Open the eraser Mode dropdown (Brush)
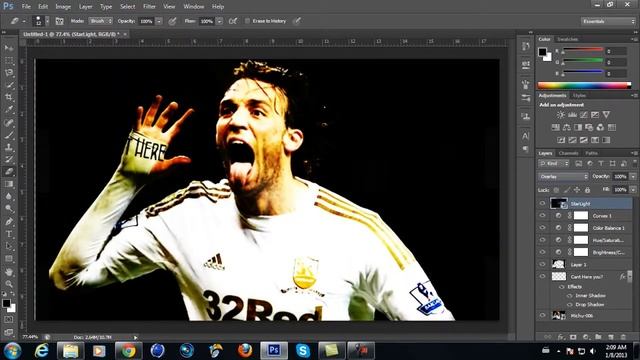Screen dimensions: 640x360 [x=100, y=21]
